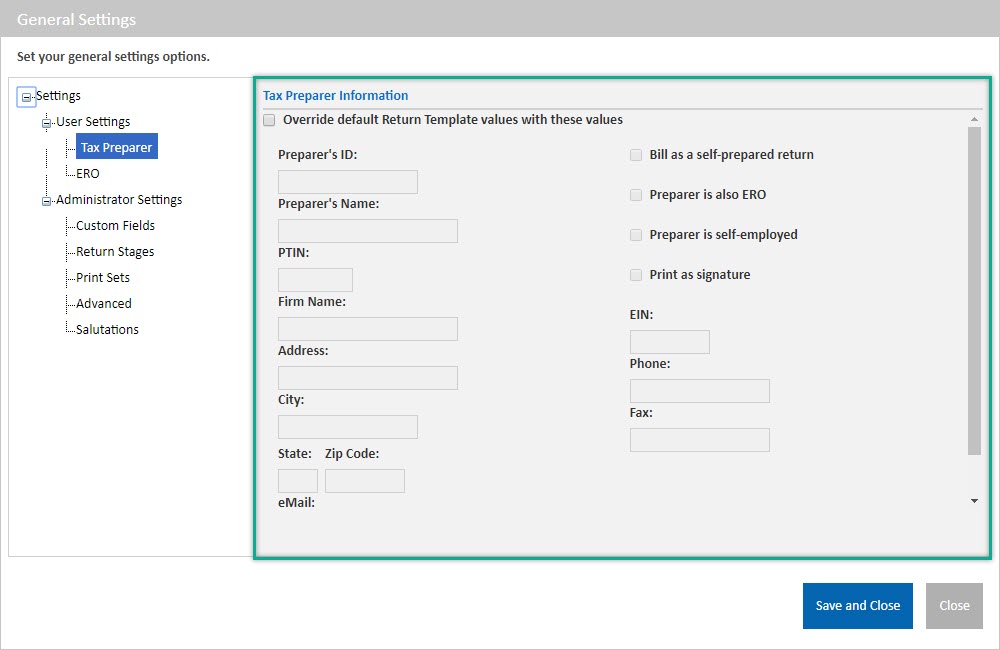Click the Preparer's Name input field
The height and width of the screenshot is (650, 1000).
pyautogui.click(x=368, y=231)
